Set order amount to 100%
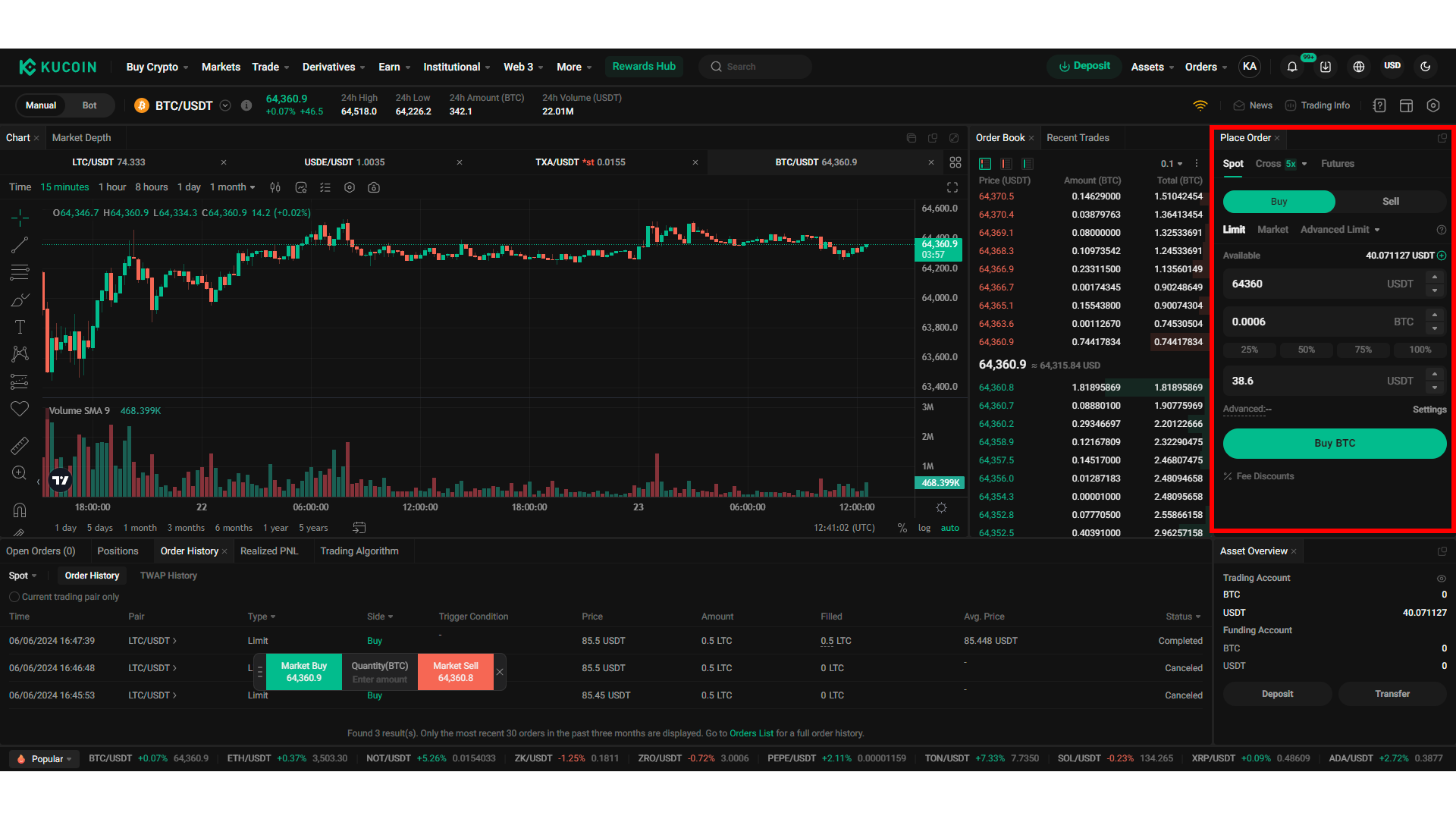This screenshot has width=1456, height=819. click(x=1420, y=350)
